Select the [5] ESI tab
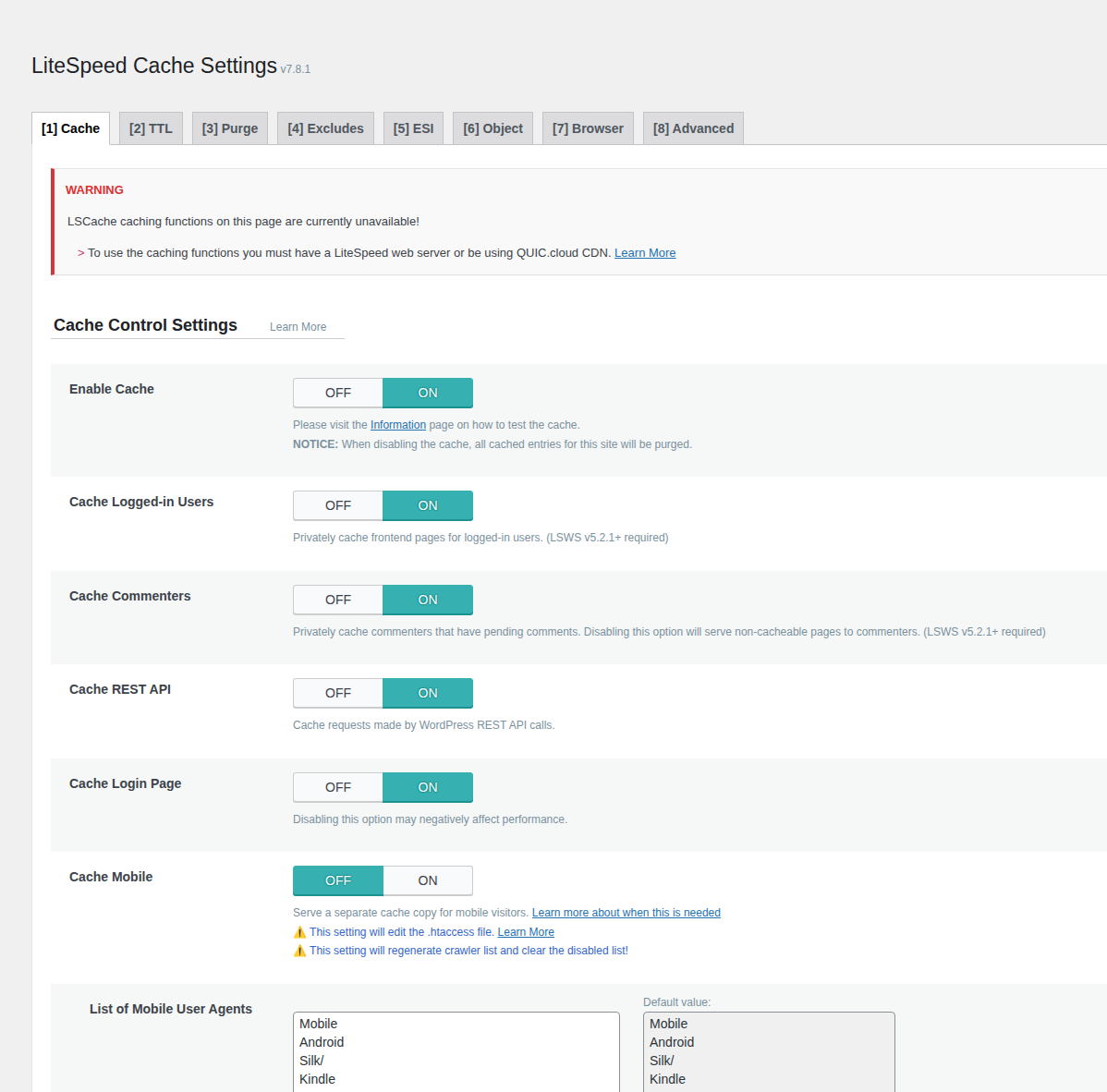1107x1092 pixels. pyautogui.click(x=413, y=128)
